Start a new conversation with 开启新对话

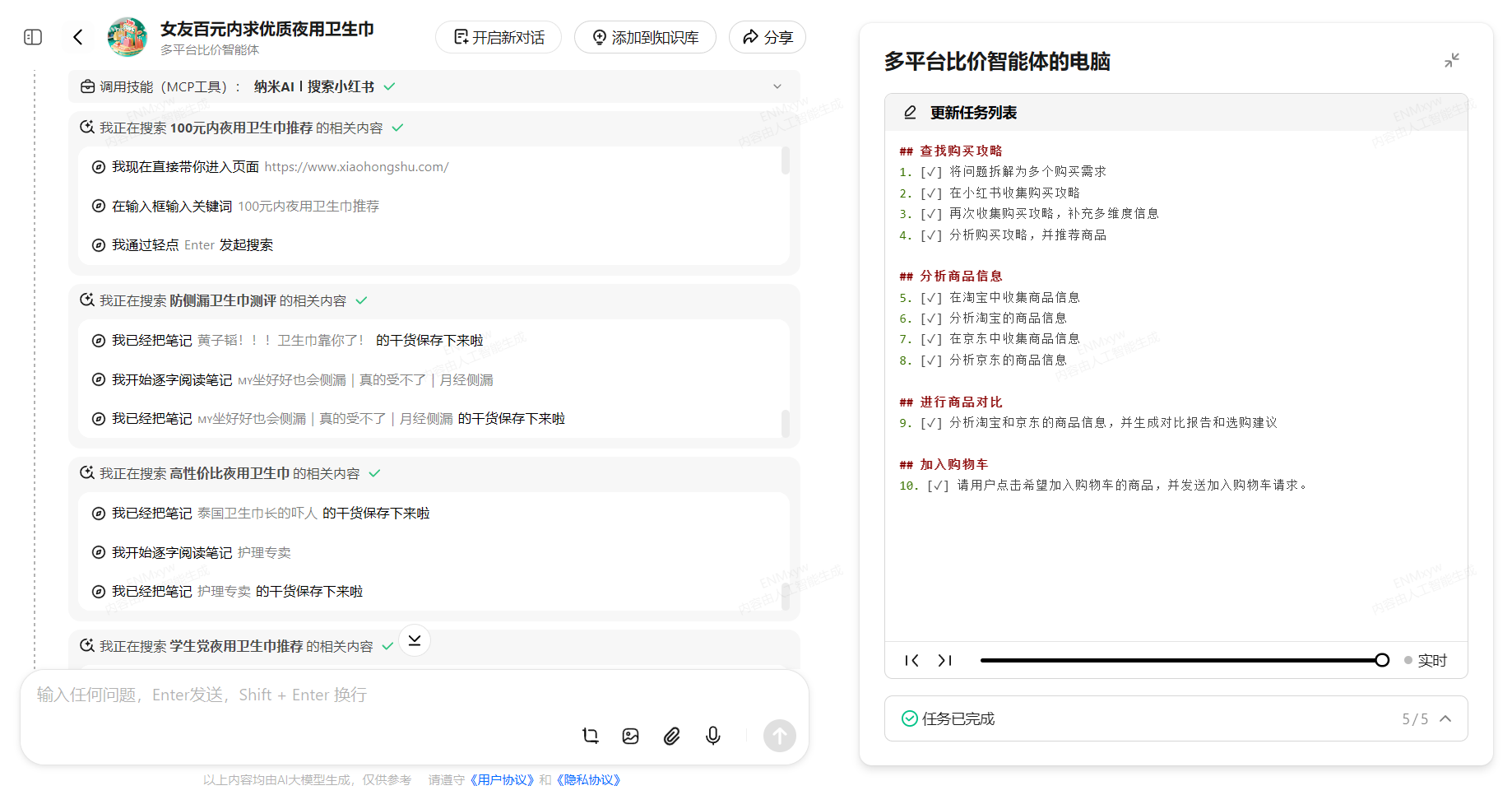499,37
